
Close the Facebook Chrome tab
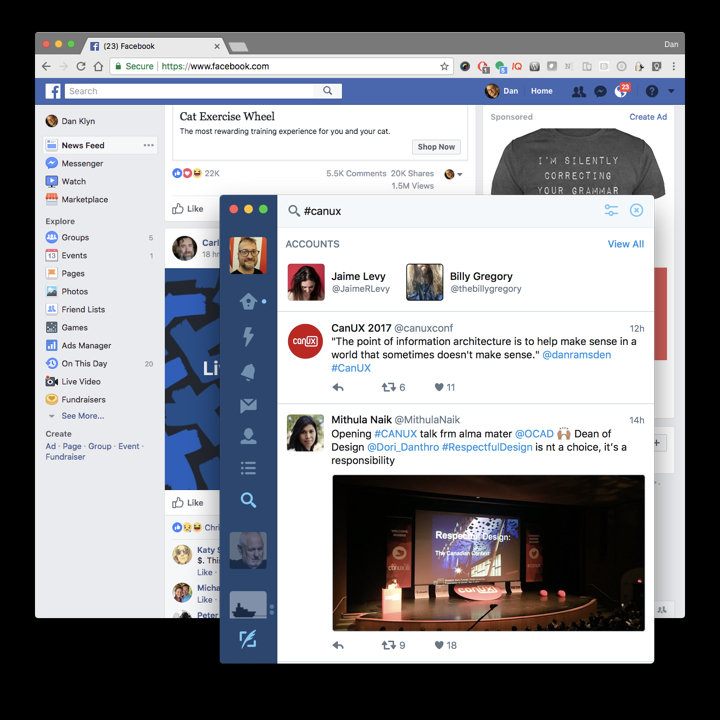pos(217,46)
